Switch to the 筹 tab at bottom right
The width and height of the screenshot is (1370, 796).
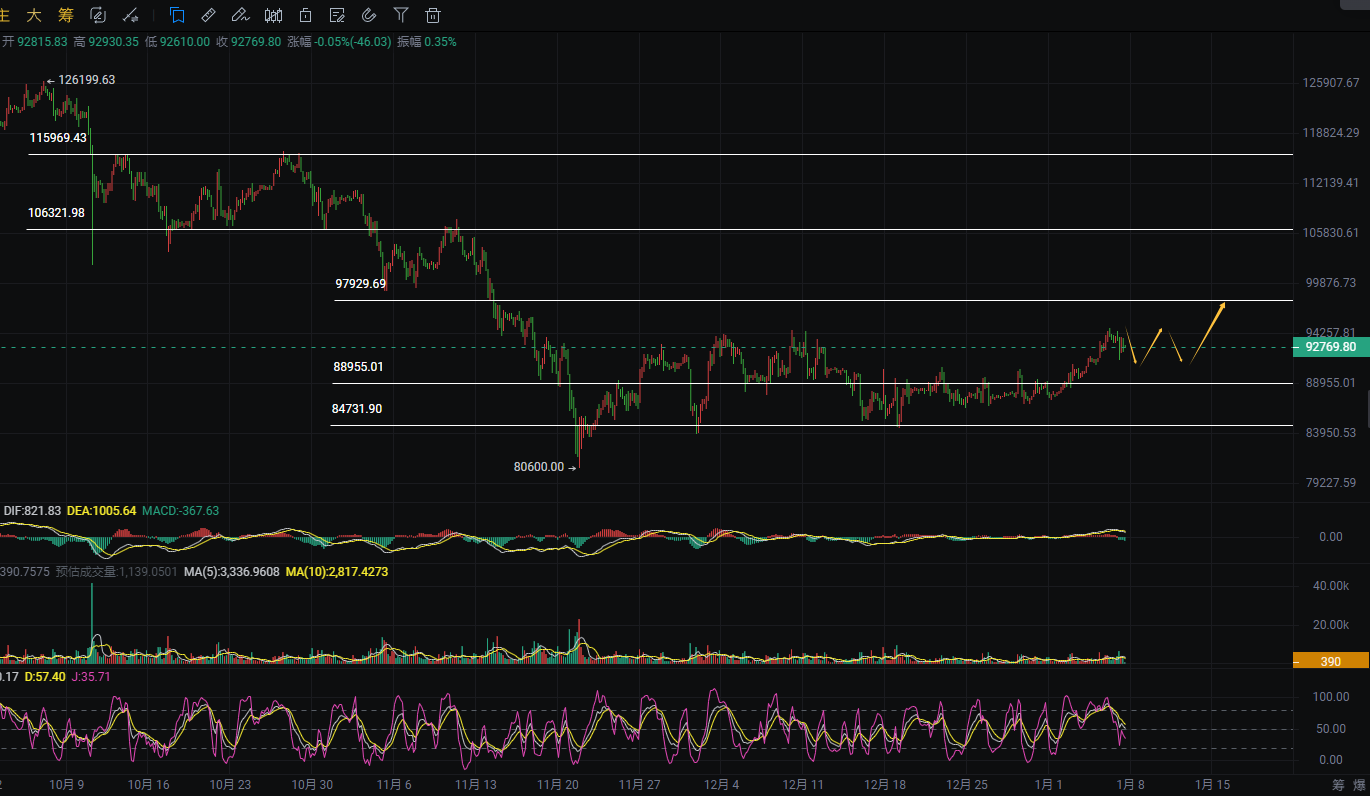pyautogui.click(x=1338, y=785)
